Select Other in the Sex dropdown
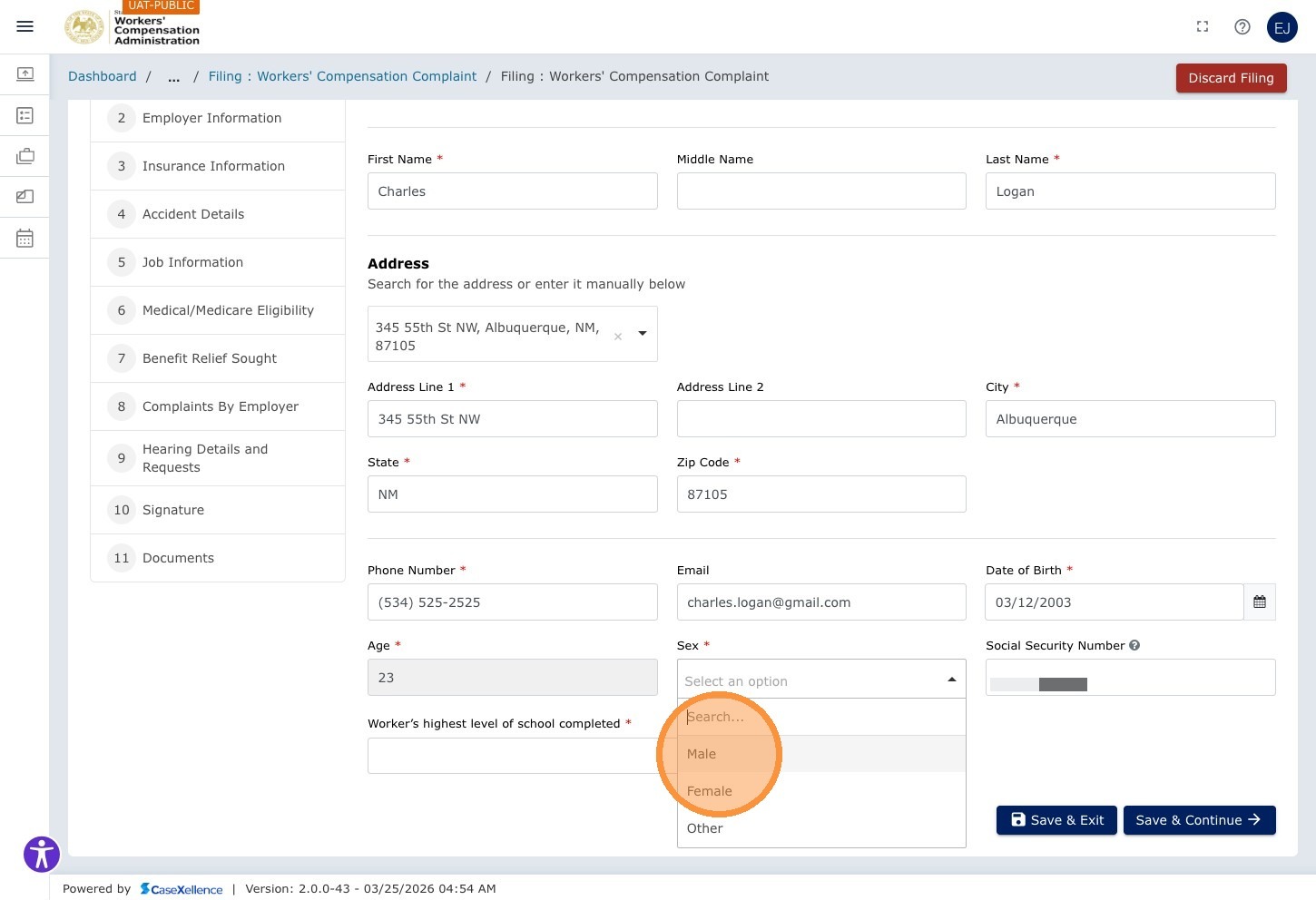This screenshot has height=900, width=1316. 821,828
